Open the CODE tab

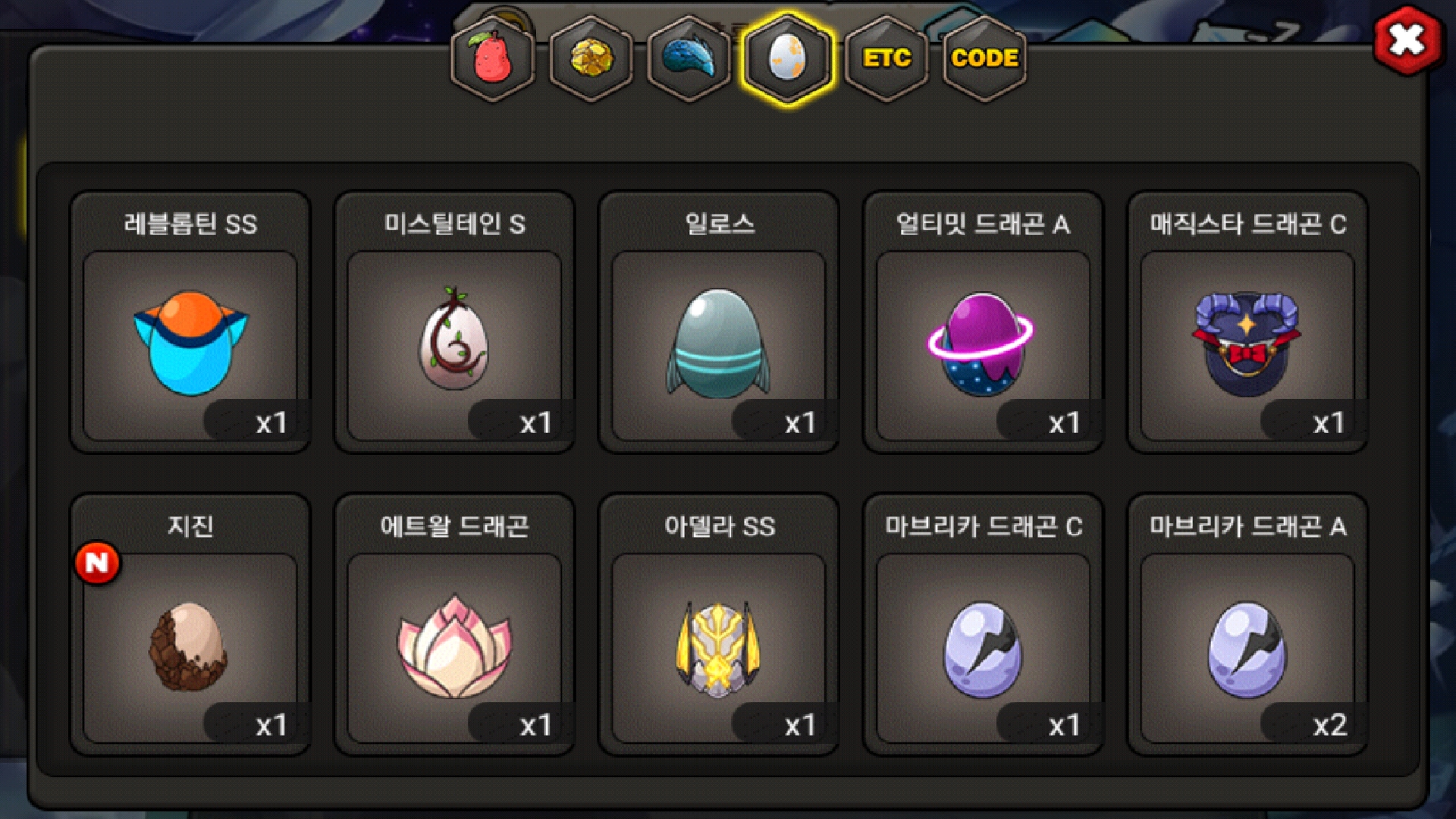click(984, 59)
